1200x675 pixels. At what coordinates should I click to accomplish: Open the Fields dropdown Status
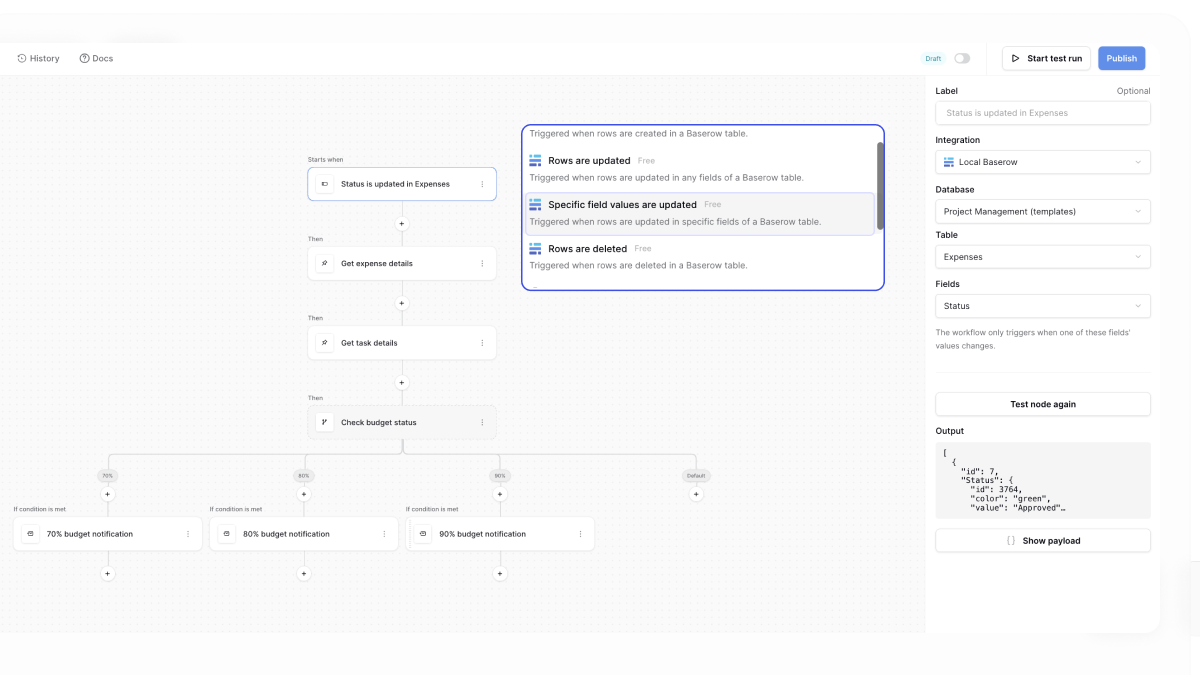[1043, 306]
